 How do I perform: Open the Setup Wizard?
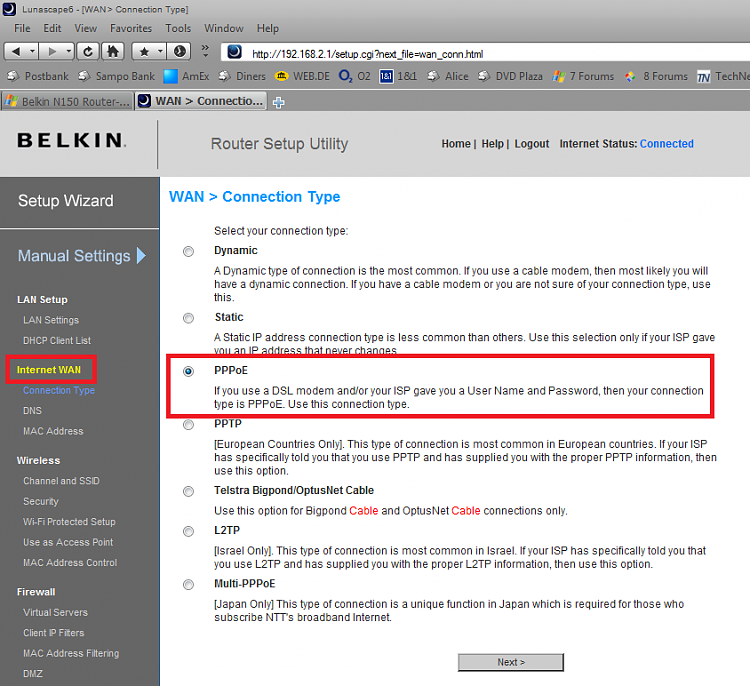click(x=66, y=200)
